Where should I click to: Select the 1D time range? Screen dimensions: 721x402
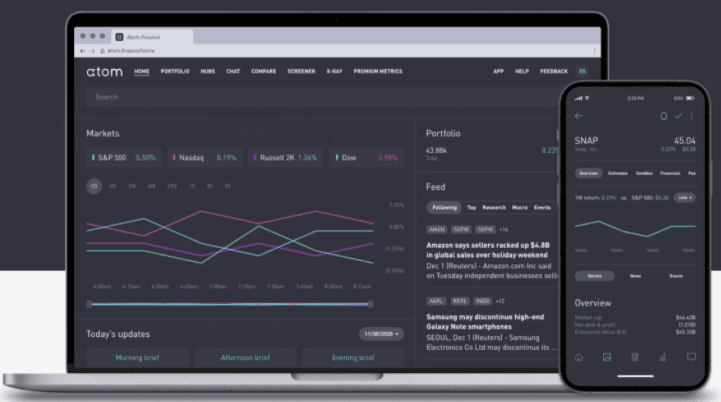(x=94, y=186)
